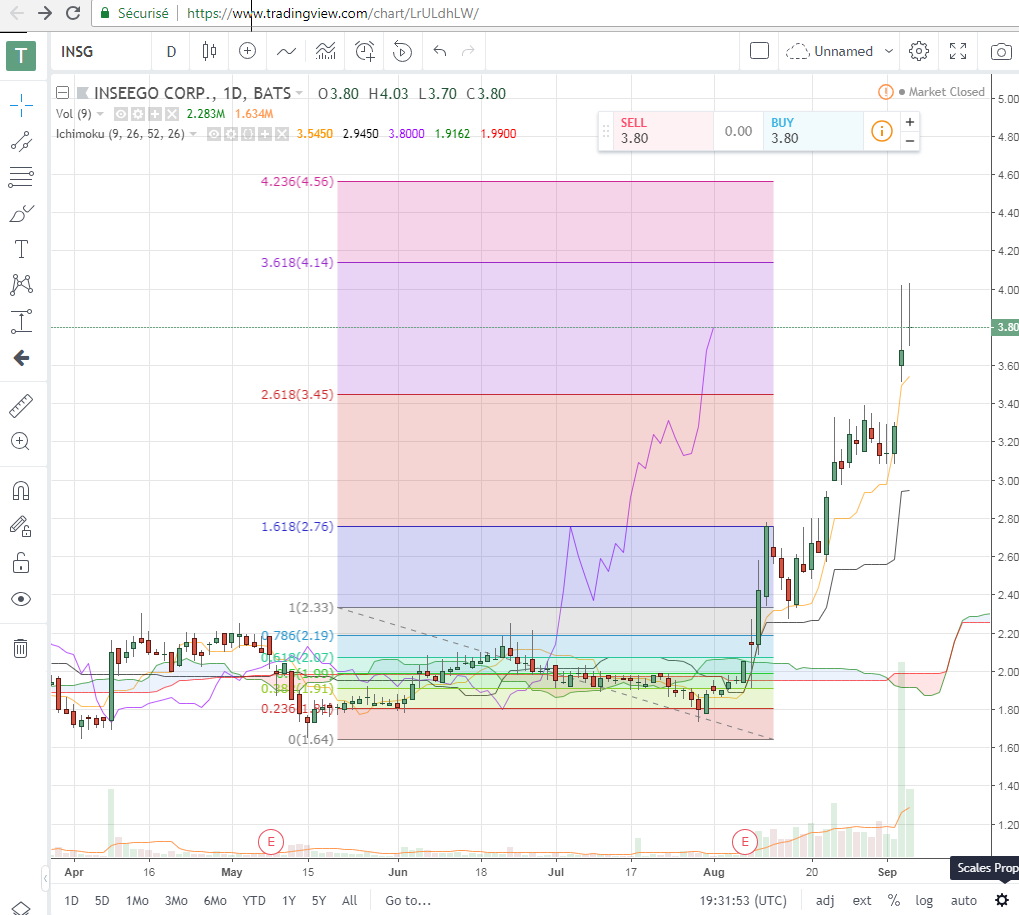1019x915 pixels.
Task: Open the candlestick chart style selector
Action: tap(209, 51)
